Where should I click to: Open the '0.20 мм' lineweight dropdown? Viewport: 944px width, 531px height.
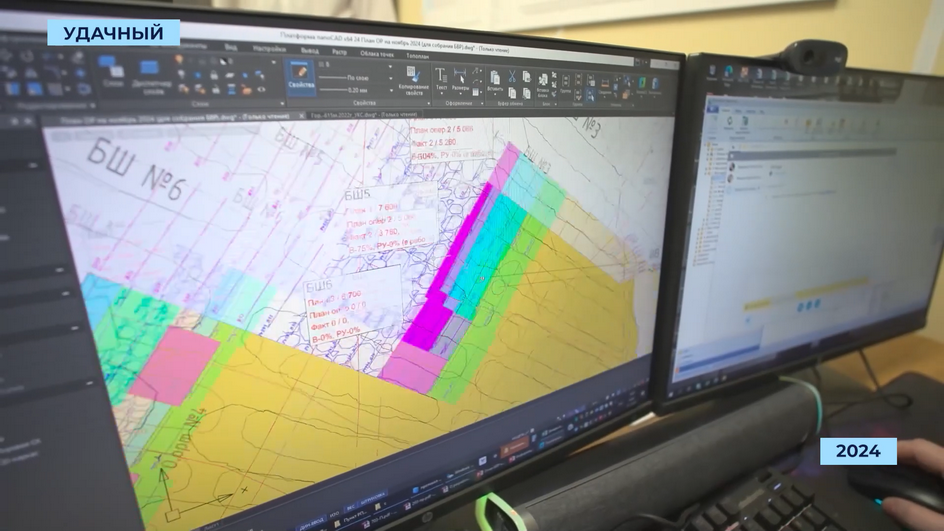tap(390, 92)
